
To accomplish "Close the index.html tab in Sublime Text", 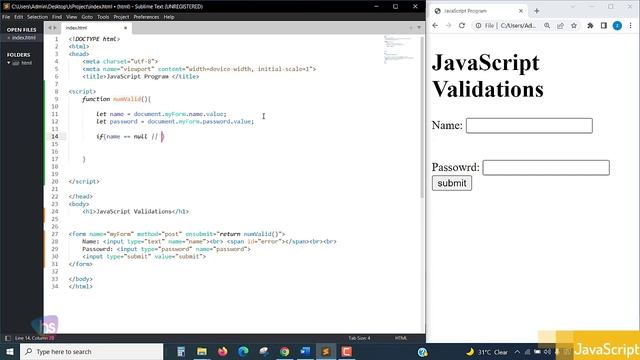I will [125, 28].
